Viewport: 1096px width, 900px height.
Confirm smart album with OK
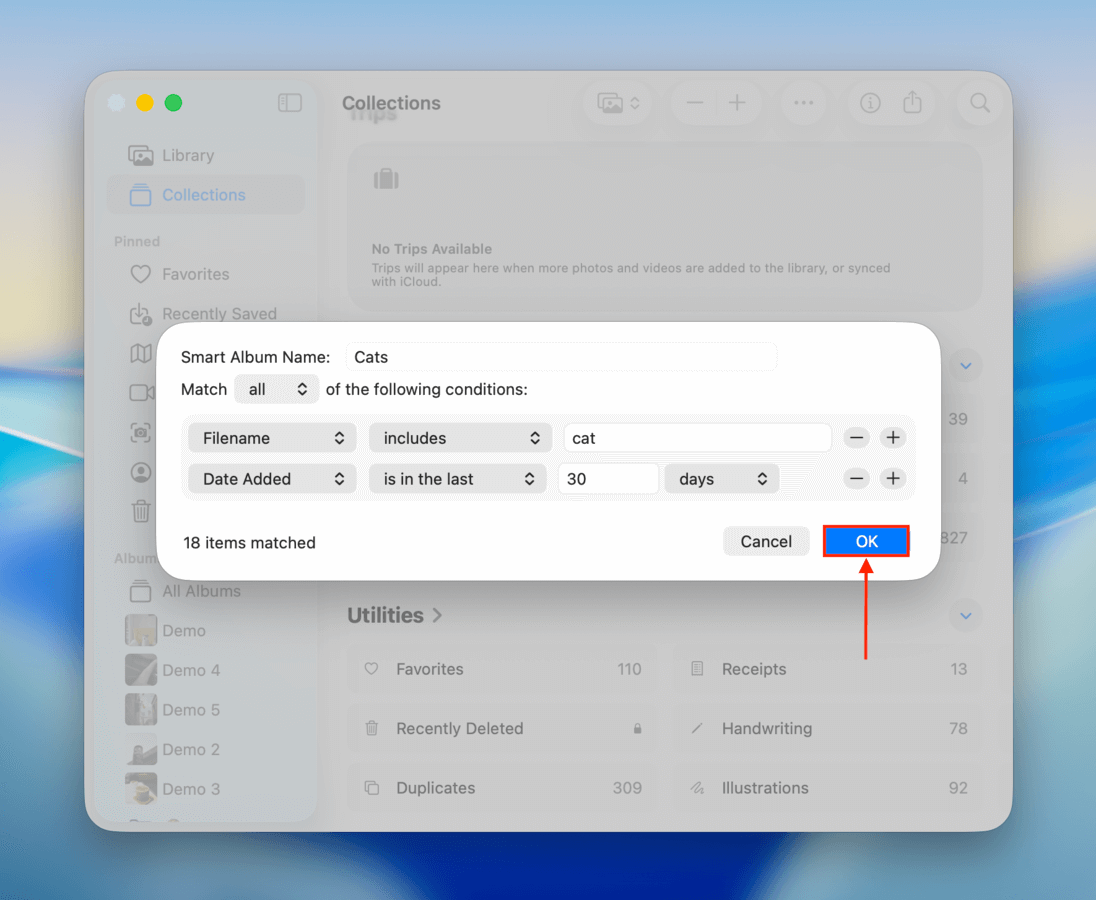click(866, 540)
